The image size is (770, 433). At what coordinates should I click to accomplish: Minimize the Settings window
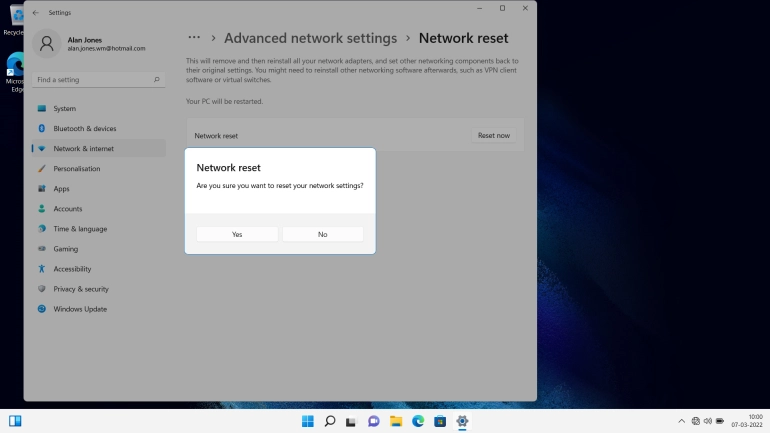pyautogui.click(x=479, y=8)
